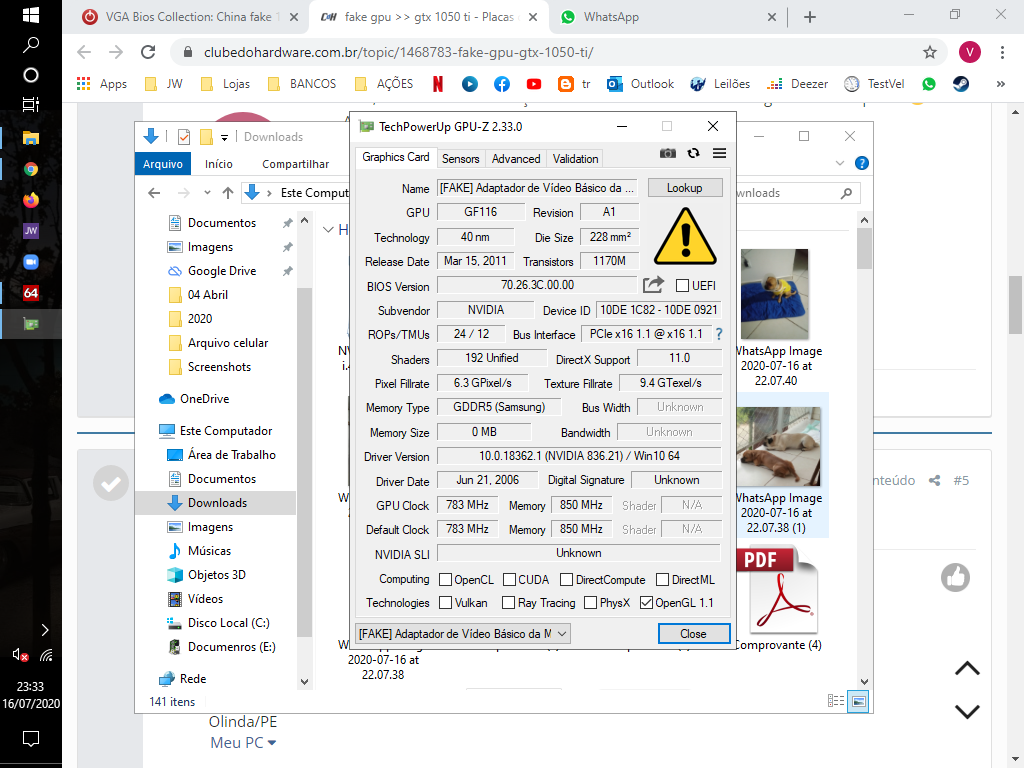Open Arquivo tab in Explorer
The image size is (1024, 768).
click(163, 164)
